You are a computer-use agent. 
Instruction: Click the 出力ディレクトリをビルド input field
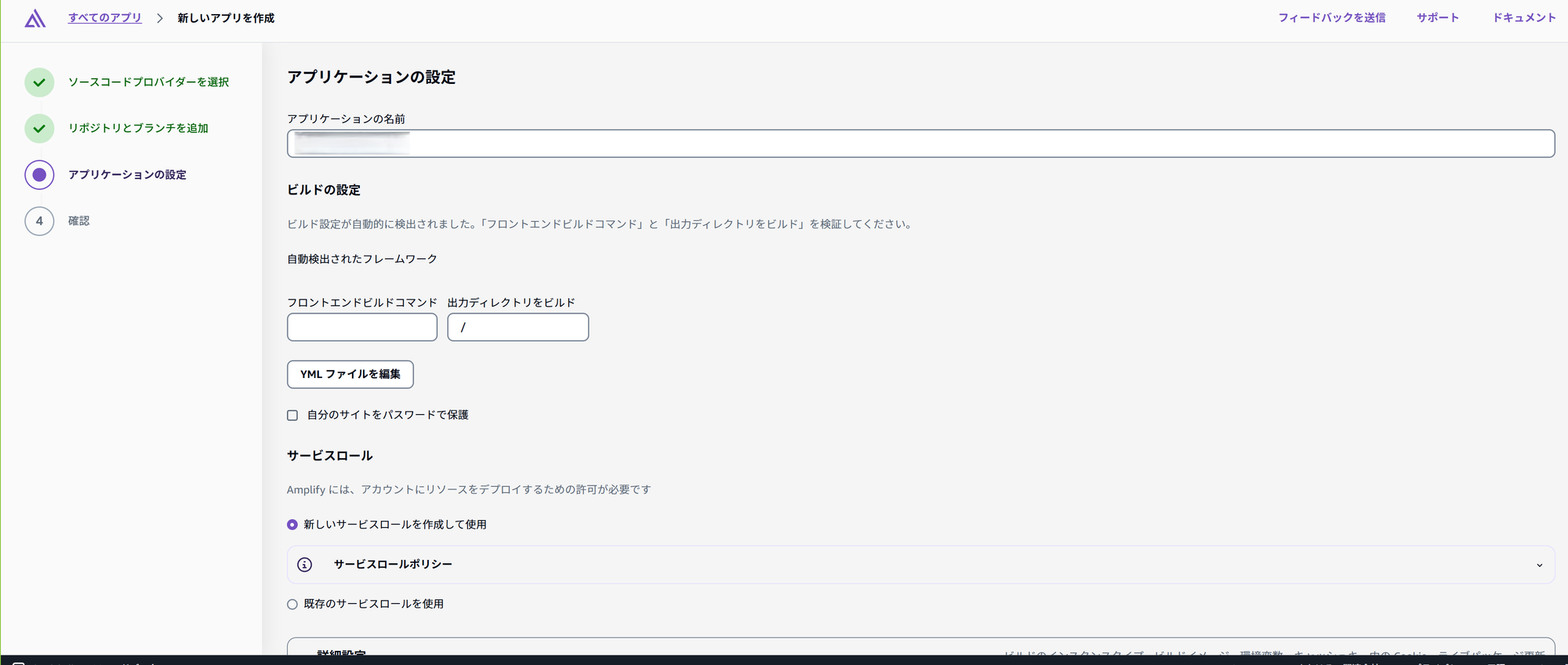pos(517,327)
